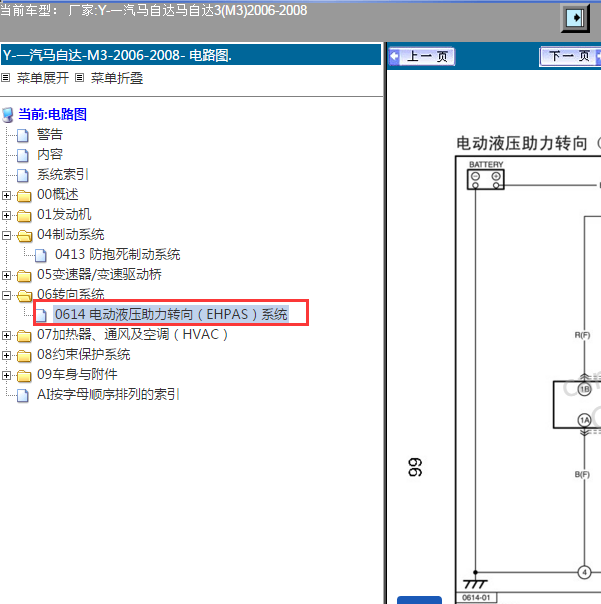Select the 01发动机 label
The width and height of the screenshot is (601, 604).
(x=64, y=215)
